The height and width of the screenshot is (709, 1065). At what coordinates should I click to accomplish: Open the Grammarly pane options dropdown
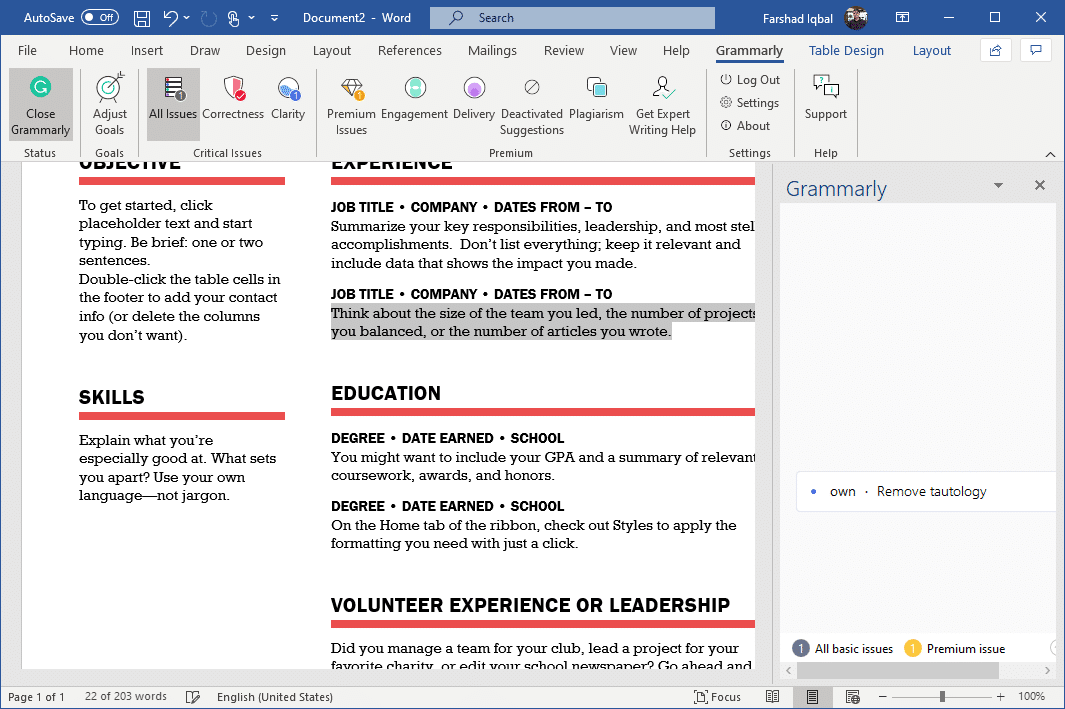pyautogui.click(x=997, y=186)
